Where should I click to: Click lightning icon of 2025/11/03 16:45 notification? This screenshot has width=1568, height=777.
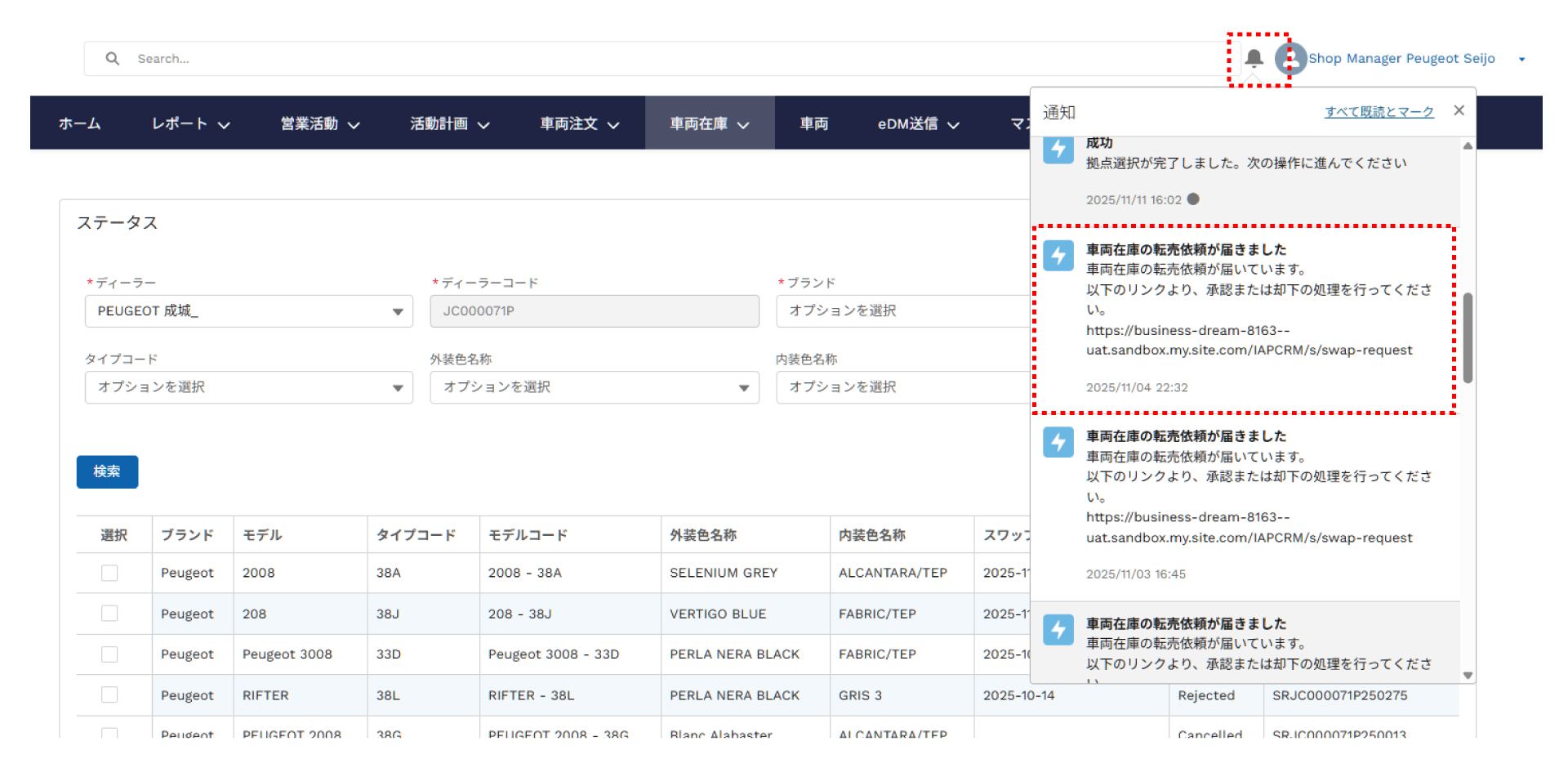pos(1058,442)
